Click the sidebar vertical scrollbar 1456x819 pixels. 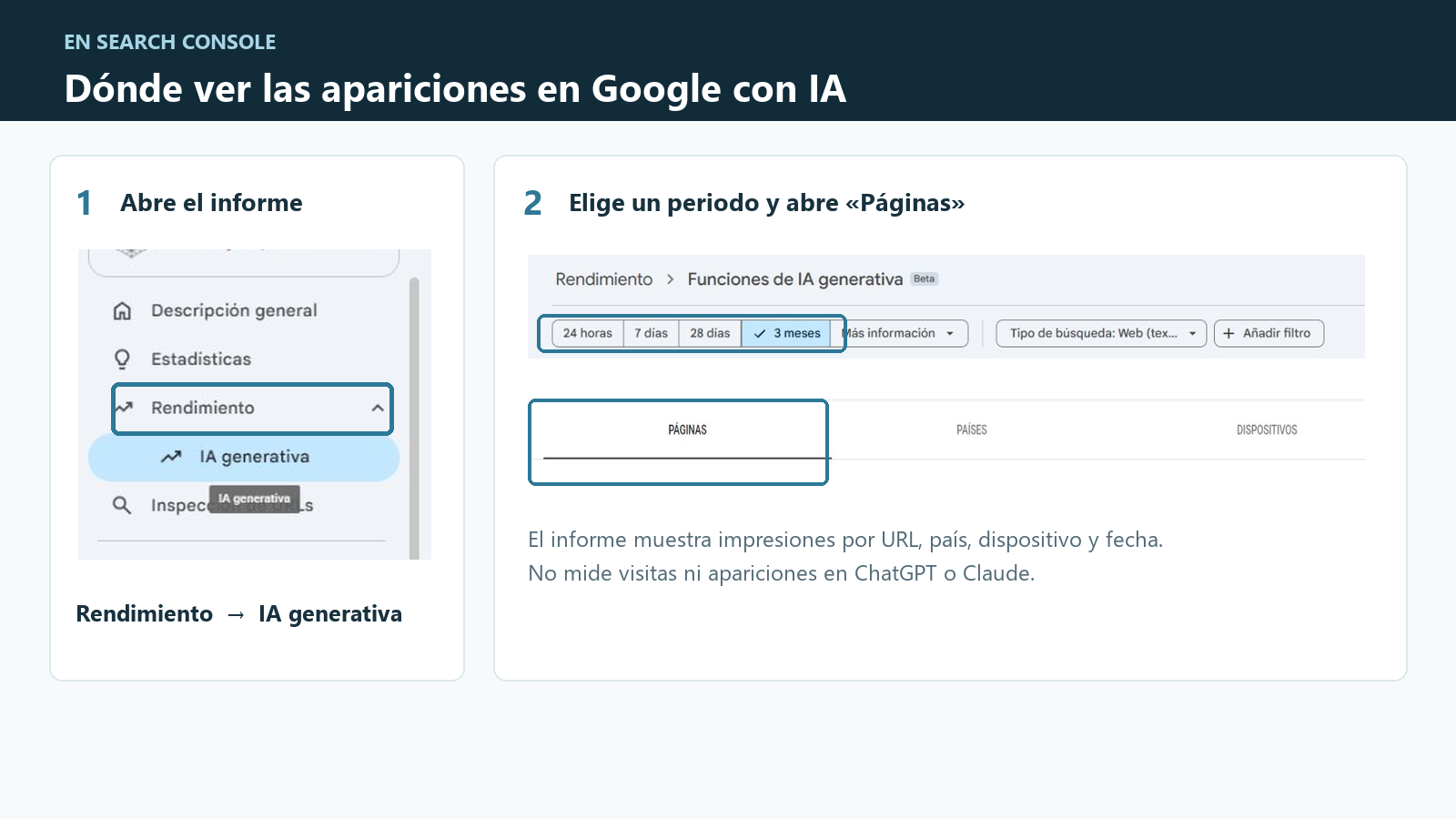pyautogui.click(x=414, y=419)
